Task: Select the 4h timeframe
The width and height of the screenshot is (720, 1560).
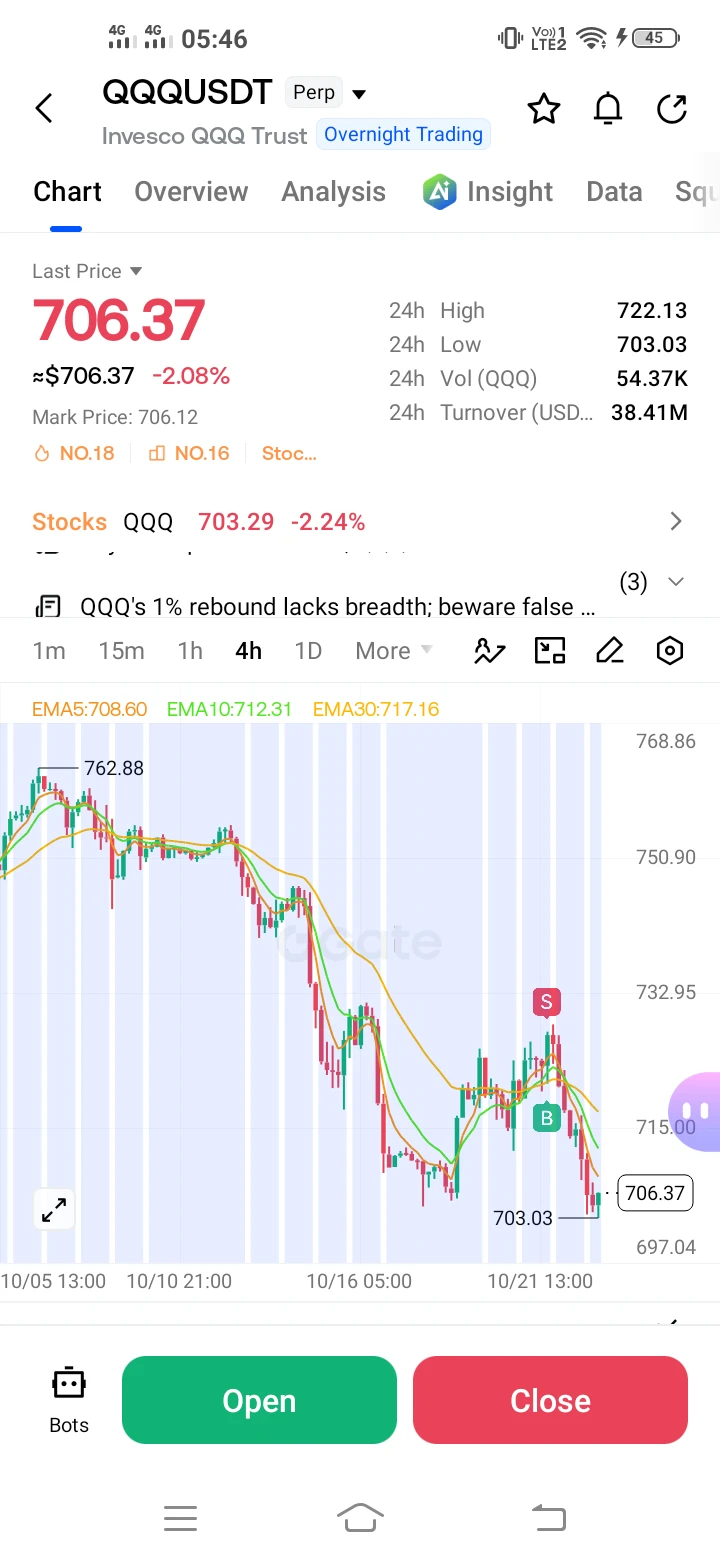Action: (x=249, y=651)
